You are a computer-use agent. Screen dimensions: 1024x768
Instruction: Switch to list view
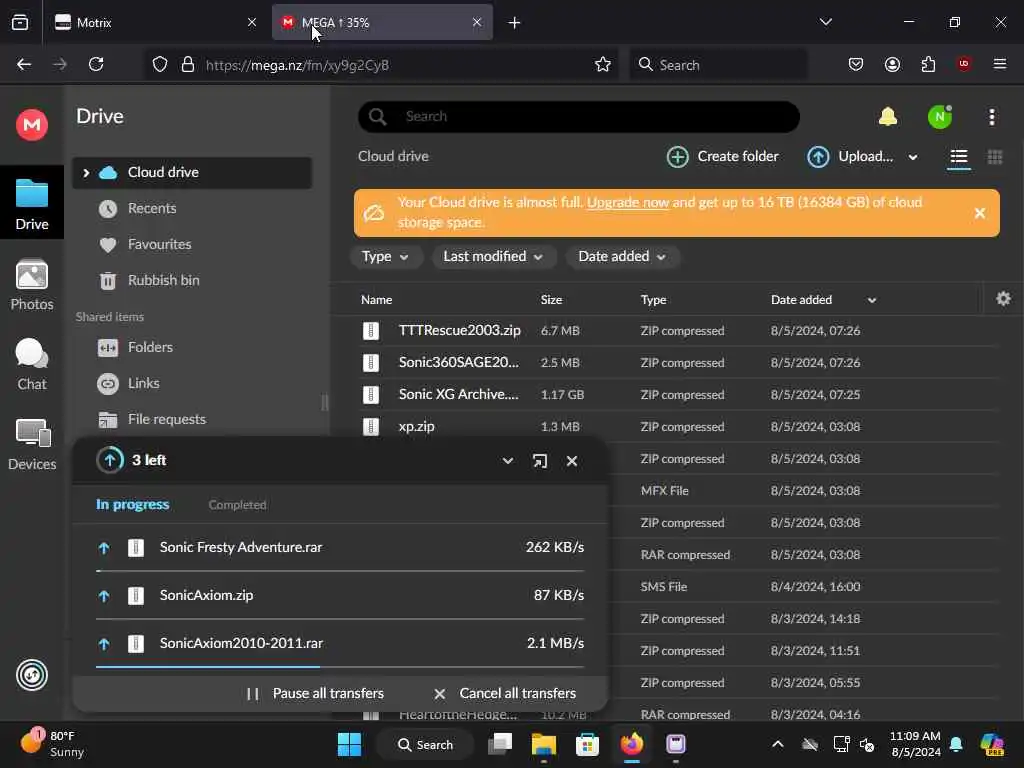[x=959, y=157]
